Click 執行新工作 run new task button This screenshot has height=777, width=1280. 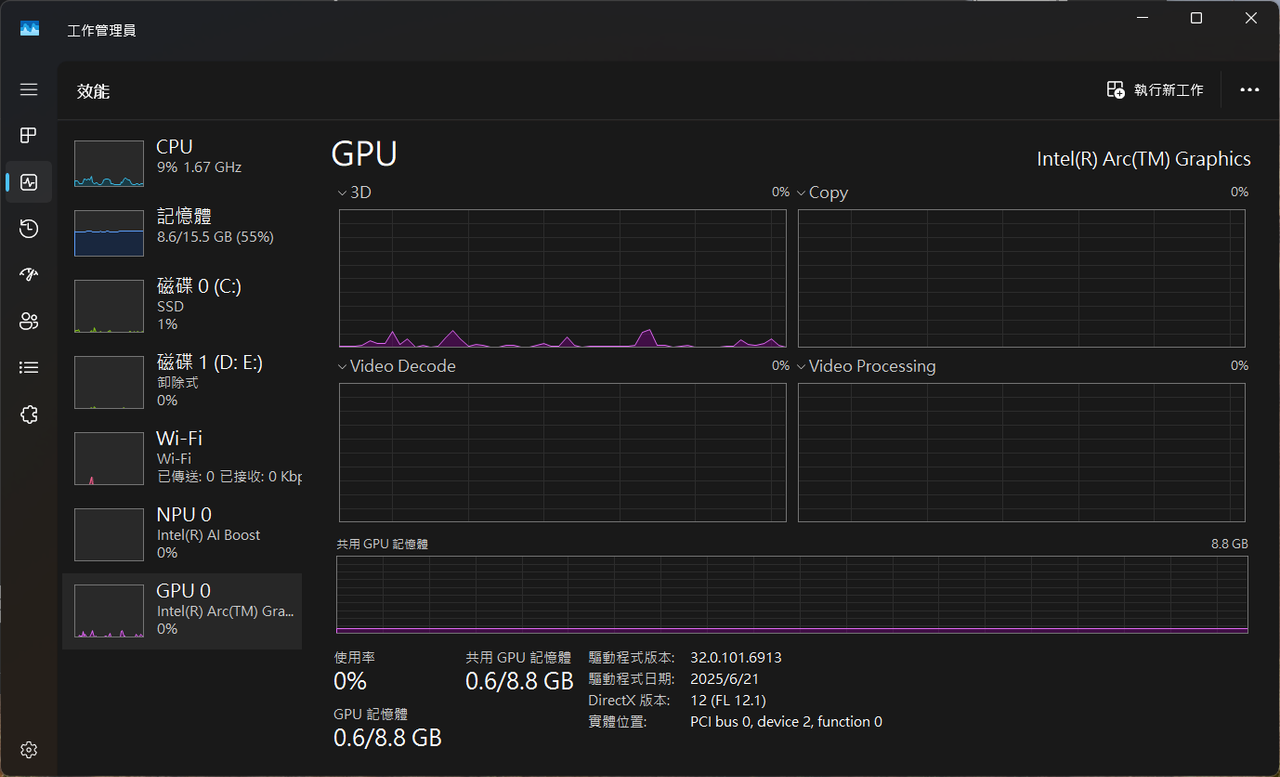click(x=1155, y=90)
